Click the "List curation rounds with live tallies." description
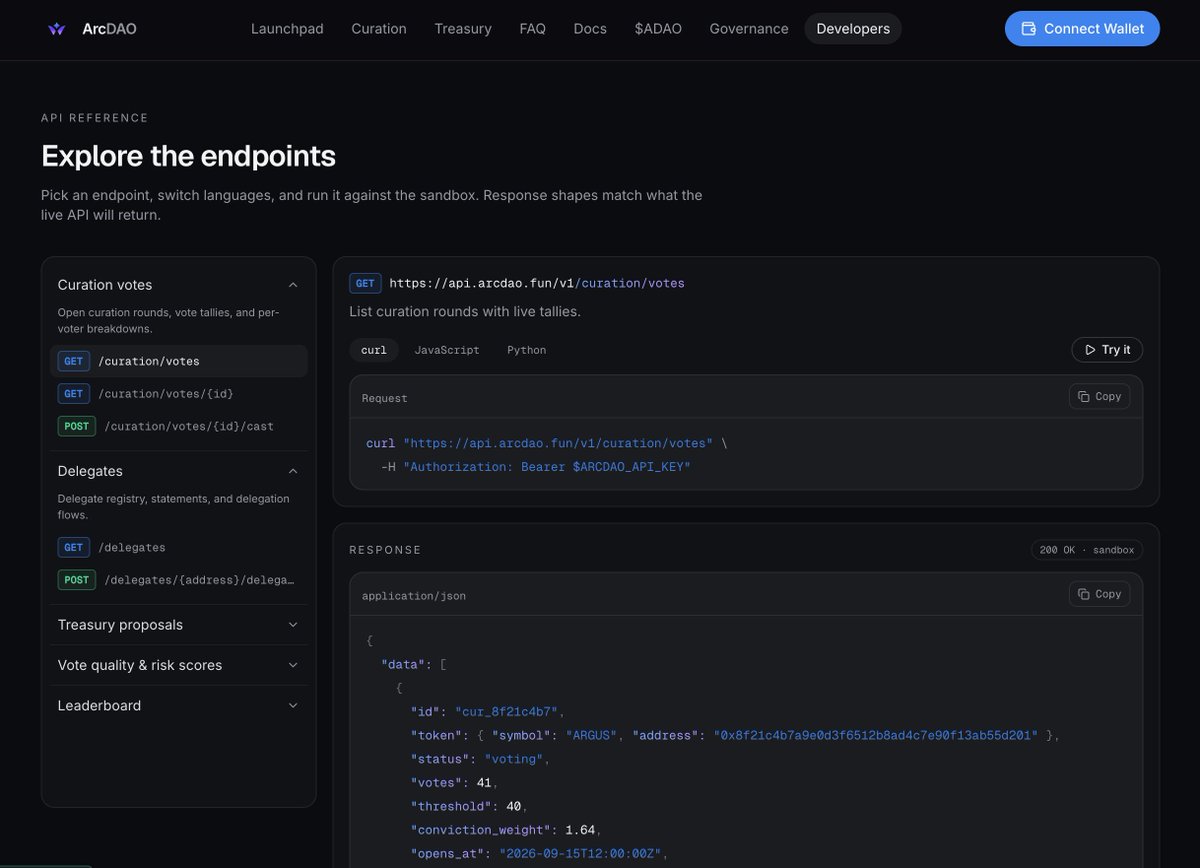Viewport: 1200px width, 868px height. coord(465,312)
